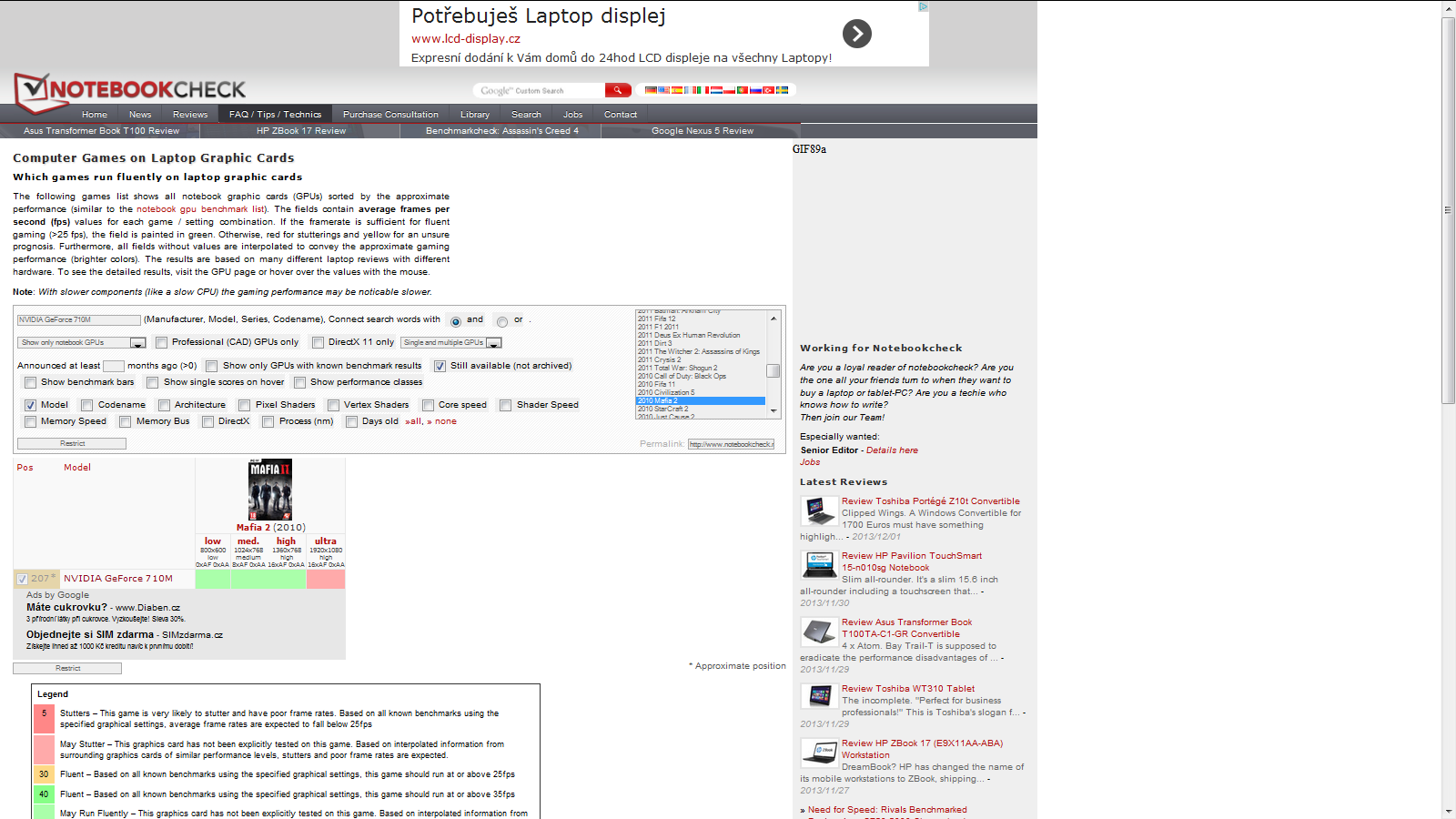The image size is (1456, 819).
Task: Switch site language with the German flag
Action: pyautogui.click(x=651, y=90)
